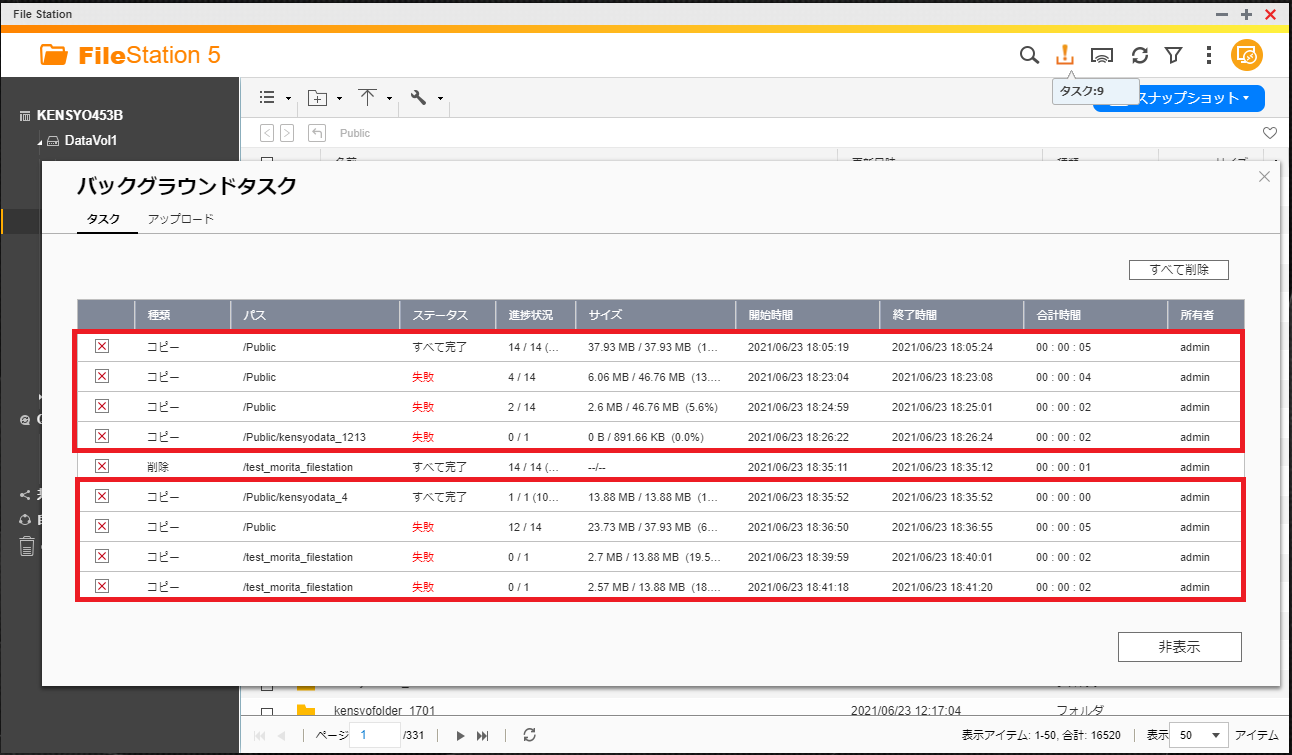The image size is (1292, 755).
Task: Click the search magnifier icon
Action: click(1029, 55)
